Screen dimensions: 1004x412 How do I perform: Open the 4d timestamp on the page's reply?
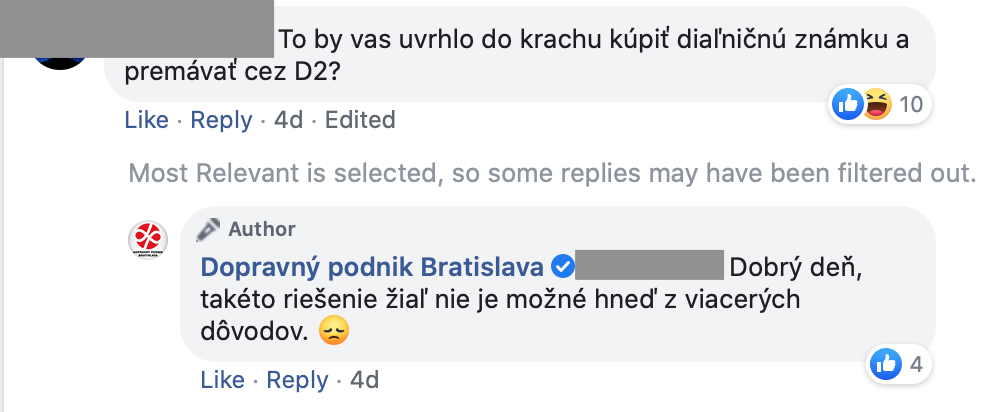pos(364,380)
